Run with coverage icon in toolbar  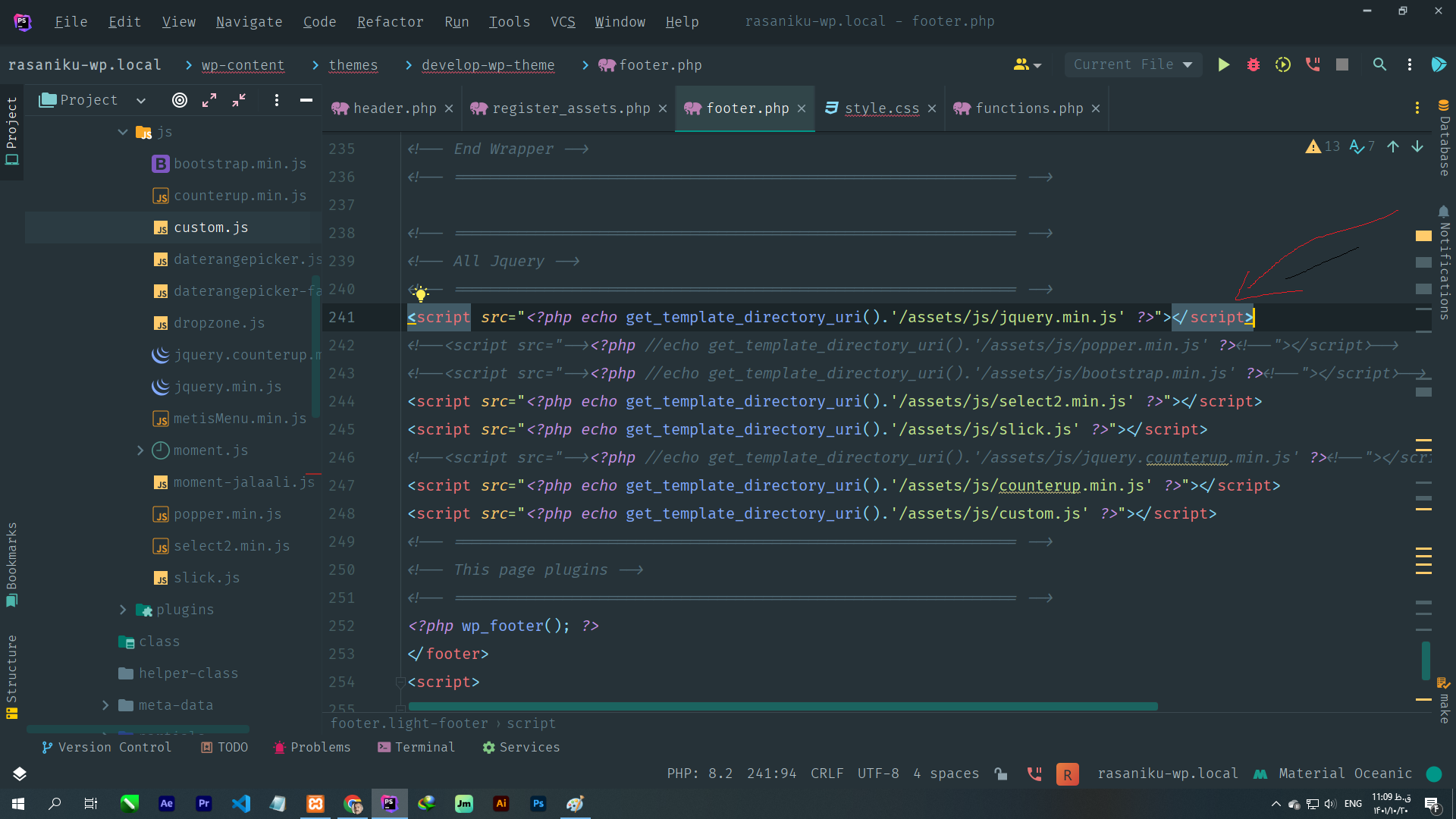[x=1283, y=65]
